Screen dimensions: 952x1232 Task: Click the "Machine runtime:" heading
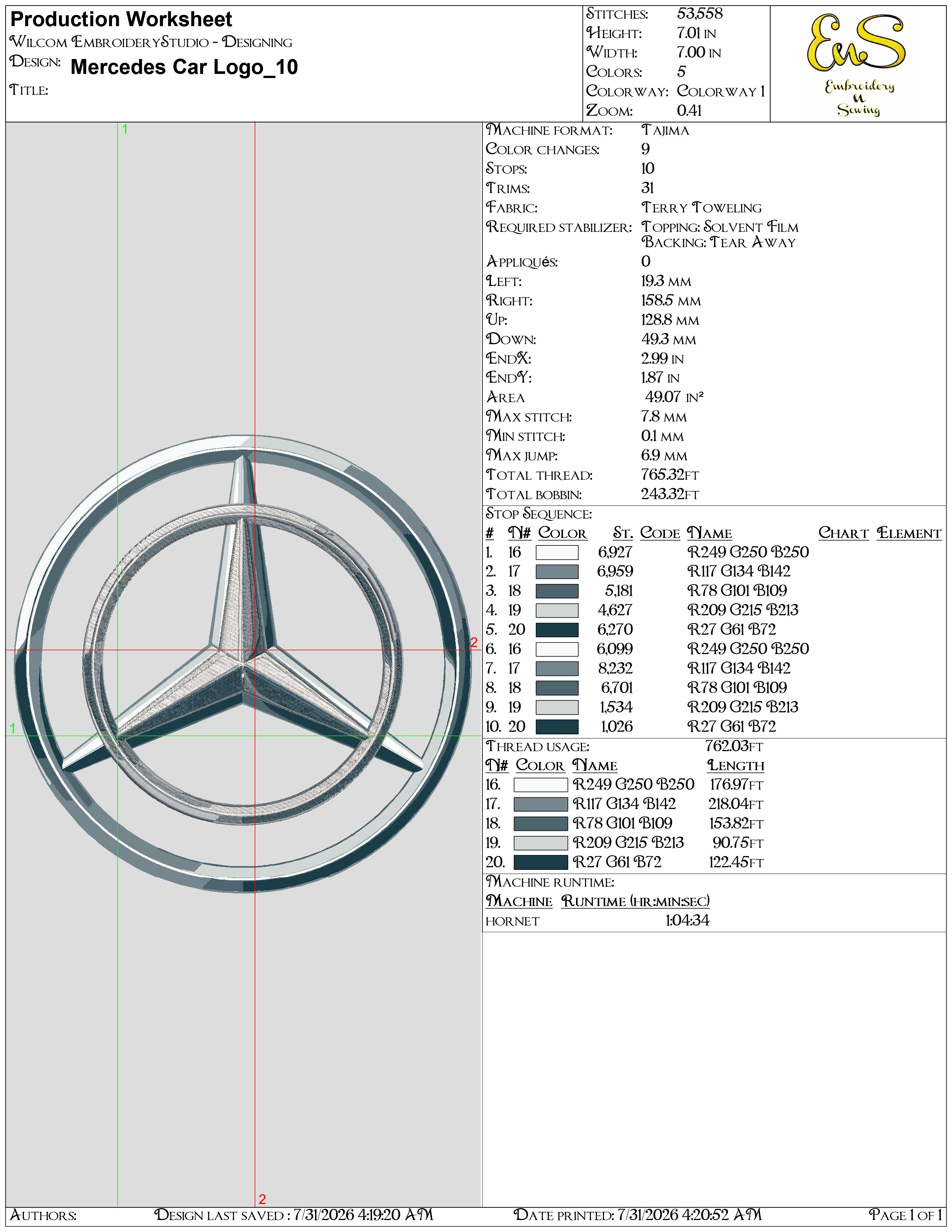550,882
